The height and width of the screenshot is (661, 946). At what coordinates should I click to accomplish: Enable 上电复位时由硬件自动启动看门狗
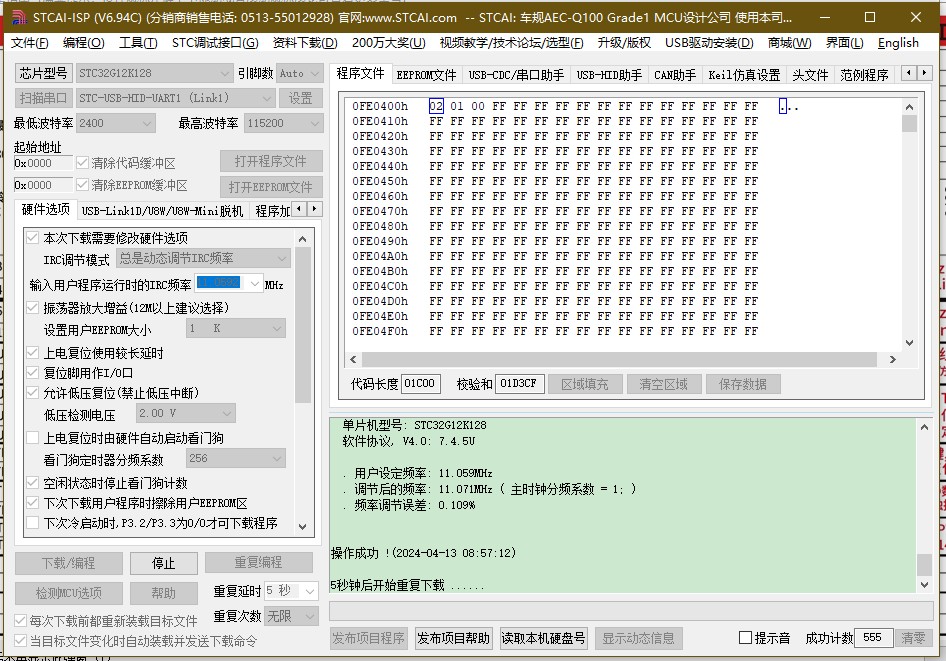(x=33, y=438)
